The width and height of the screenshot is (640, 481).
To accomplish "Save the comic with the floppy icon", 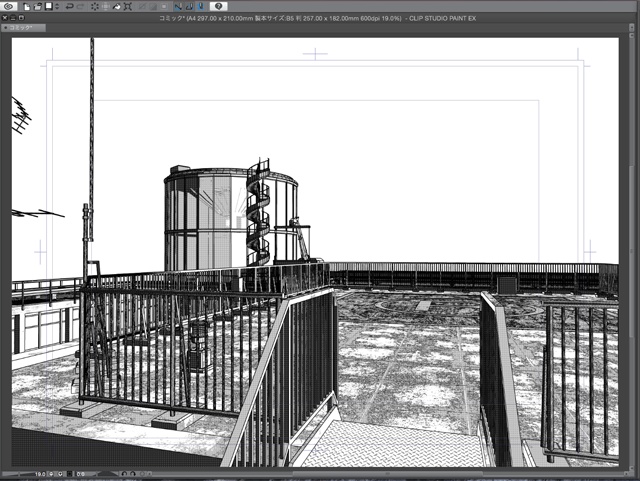I will 49,7.
